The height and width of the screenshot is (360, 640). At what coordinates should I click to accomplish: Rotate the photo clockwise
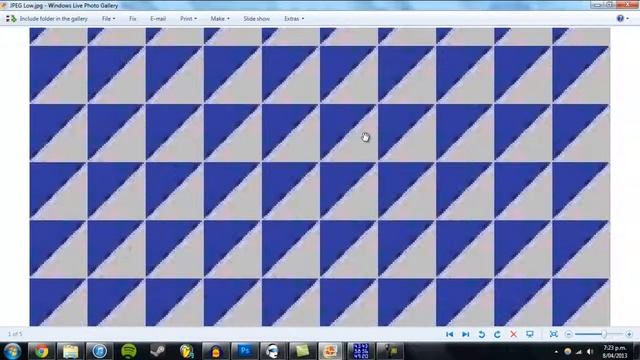coord(497,334)
